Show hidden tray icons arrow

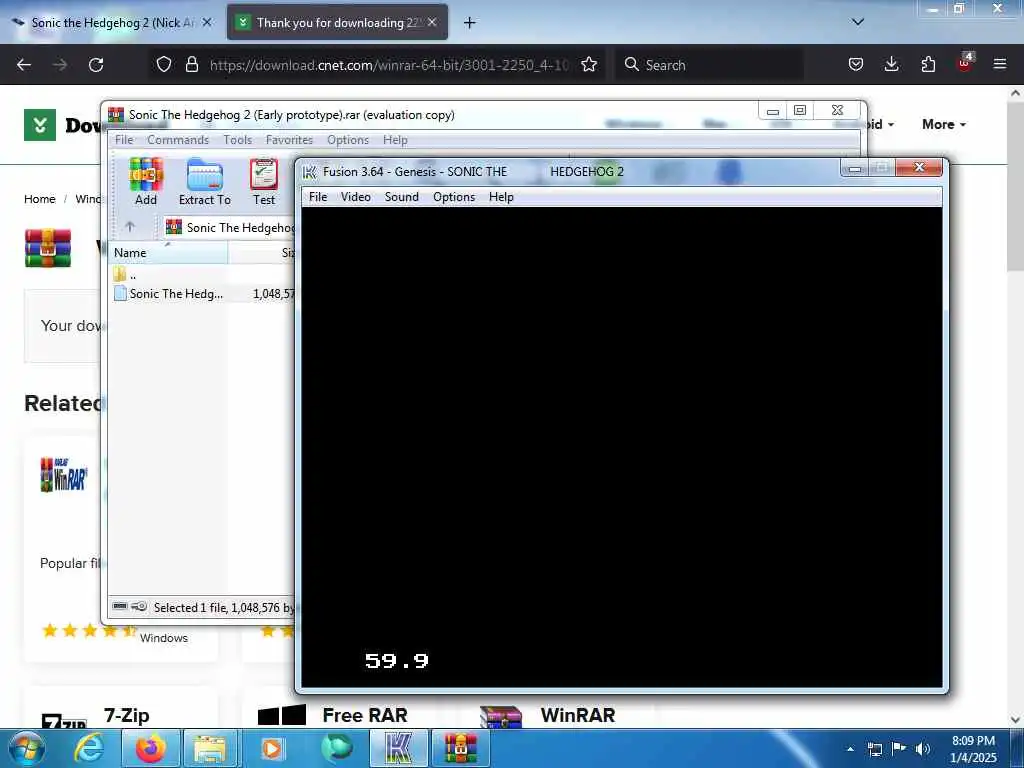[850, 749]
